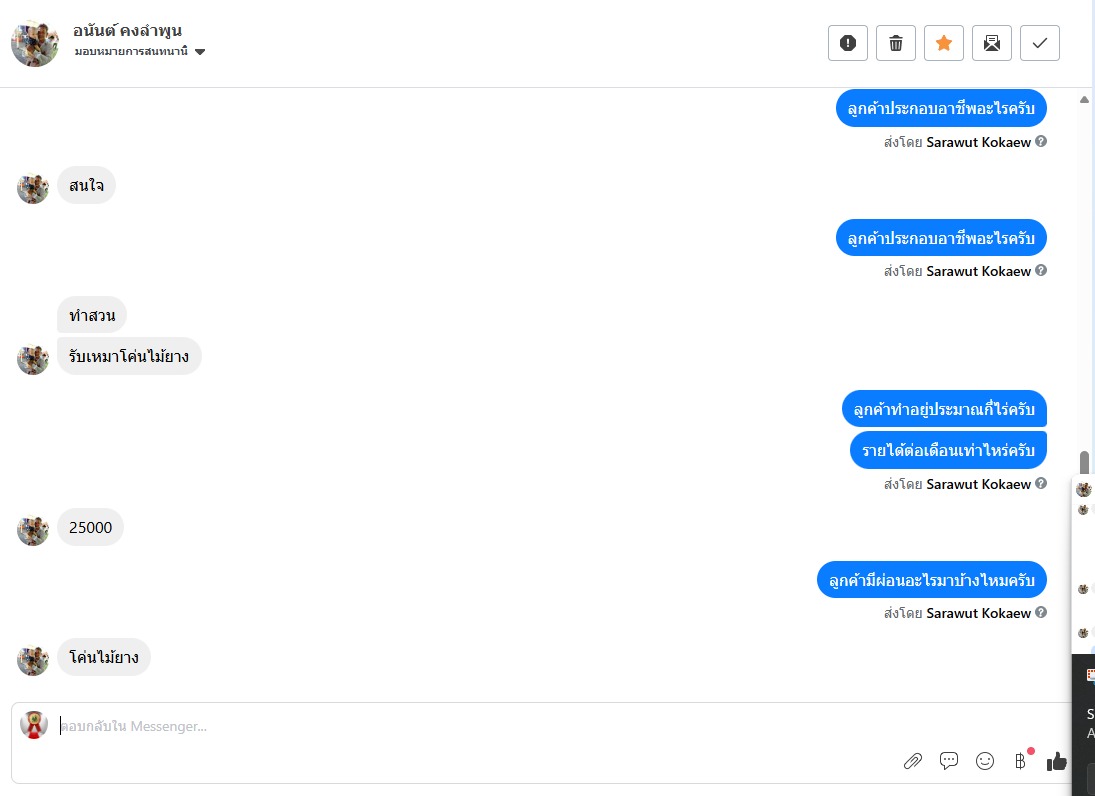Viewport: 1095px width, 796px height.
Task: Toggle the orange follow-up star
Action: (x=944, y=43)
